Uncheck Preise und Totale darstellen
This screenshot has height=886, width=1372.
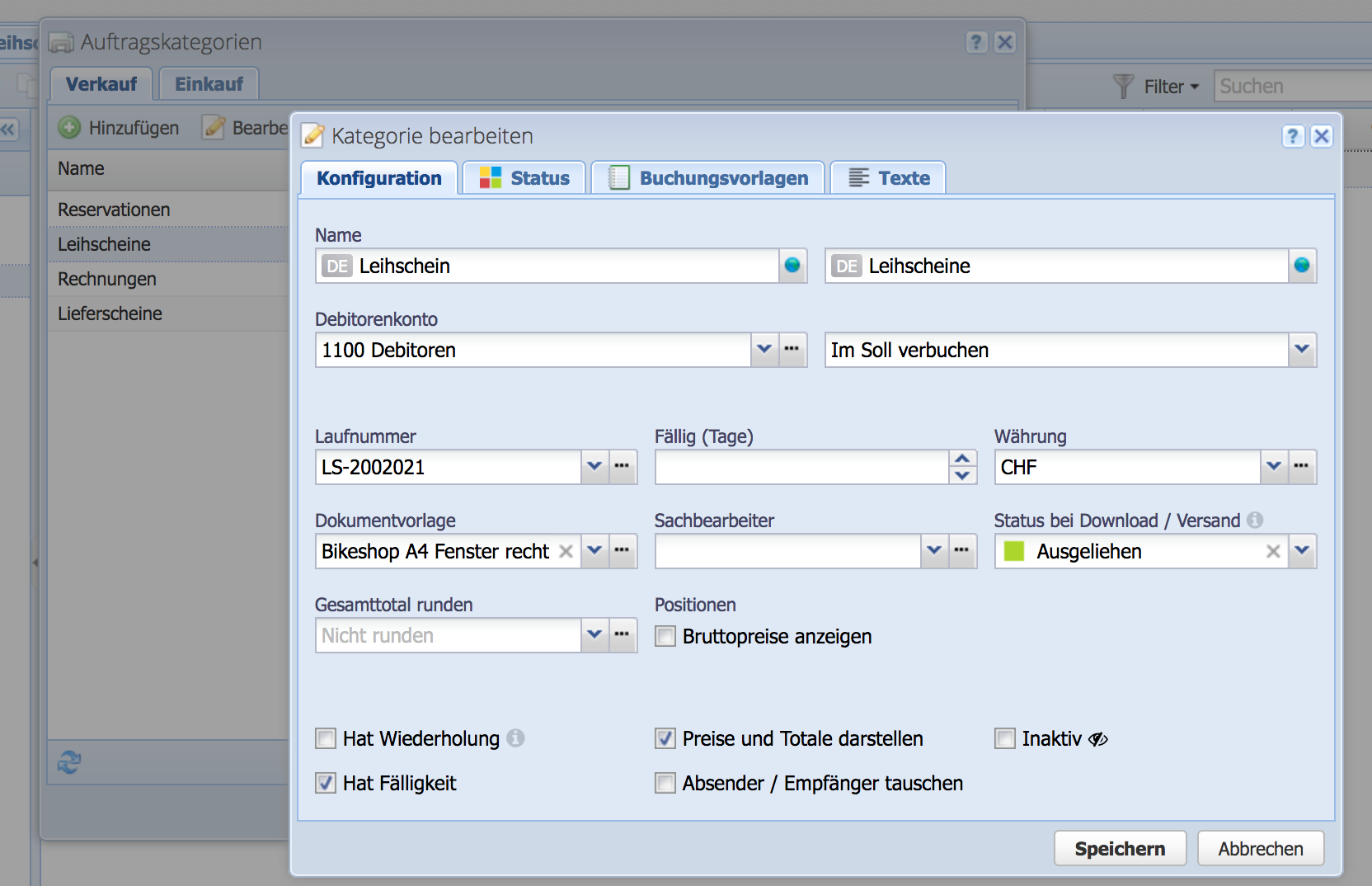coord(665,738)
